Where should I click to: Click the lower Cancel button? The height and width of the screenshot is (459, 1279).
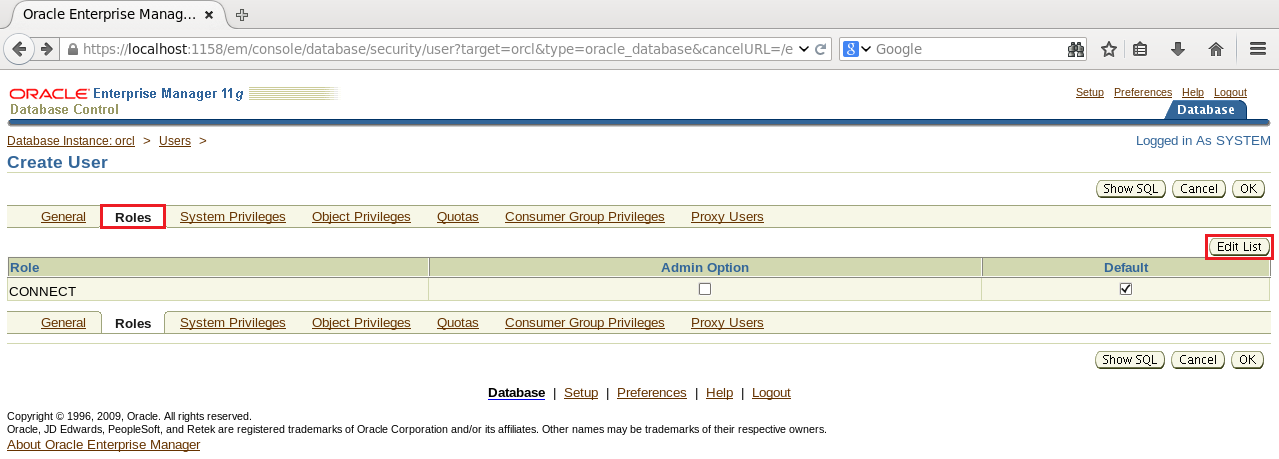(x=1199, y=359)
